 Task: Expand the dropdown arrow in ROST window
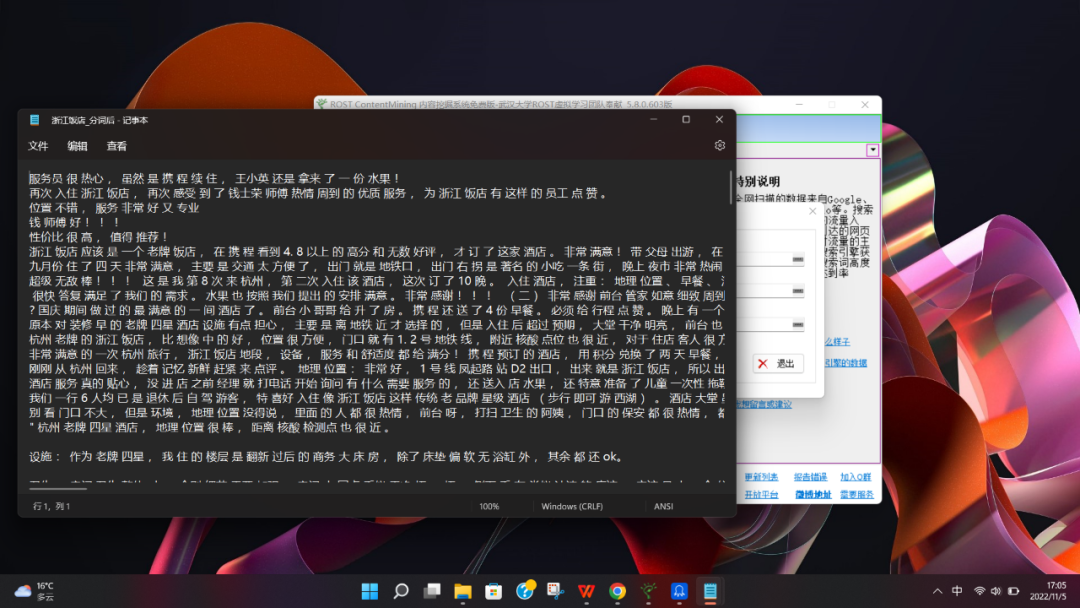pos(873,150)
